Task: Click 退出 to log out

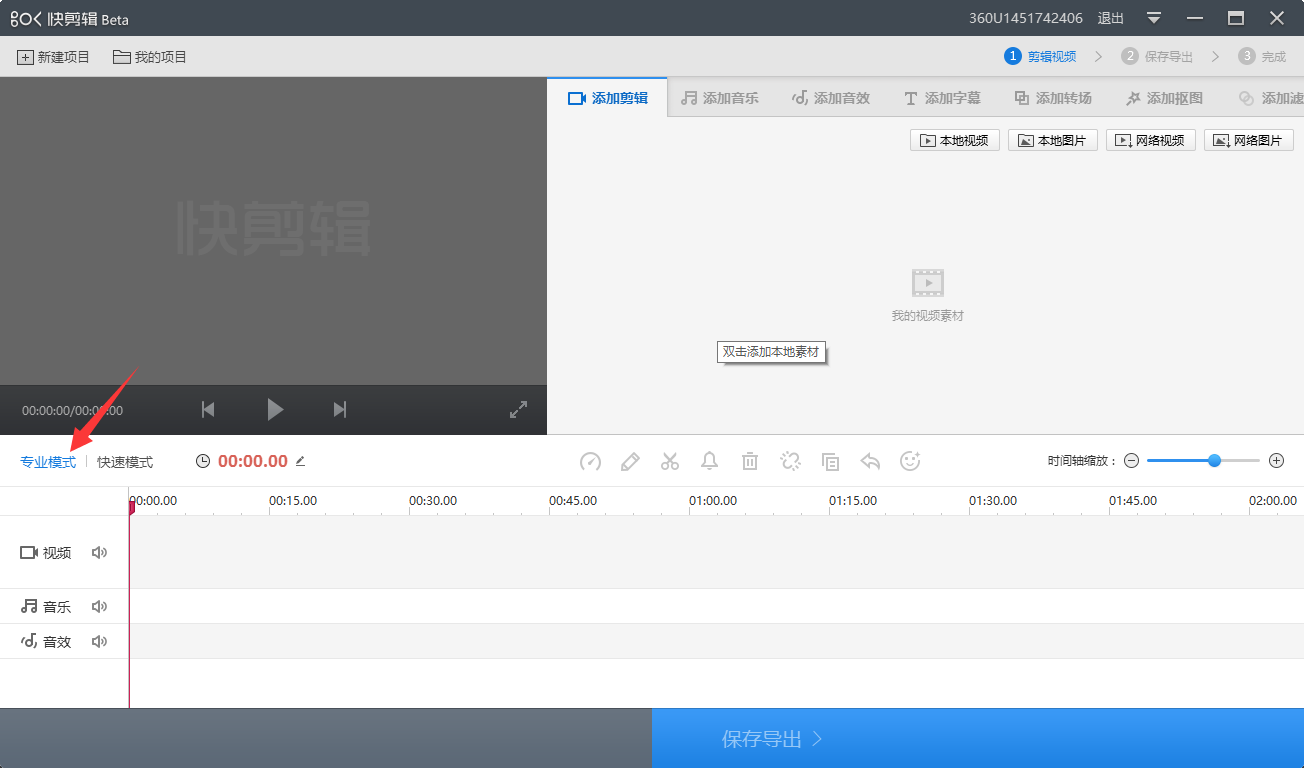Action: (1111, 18)
